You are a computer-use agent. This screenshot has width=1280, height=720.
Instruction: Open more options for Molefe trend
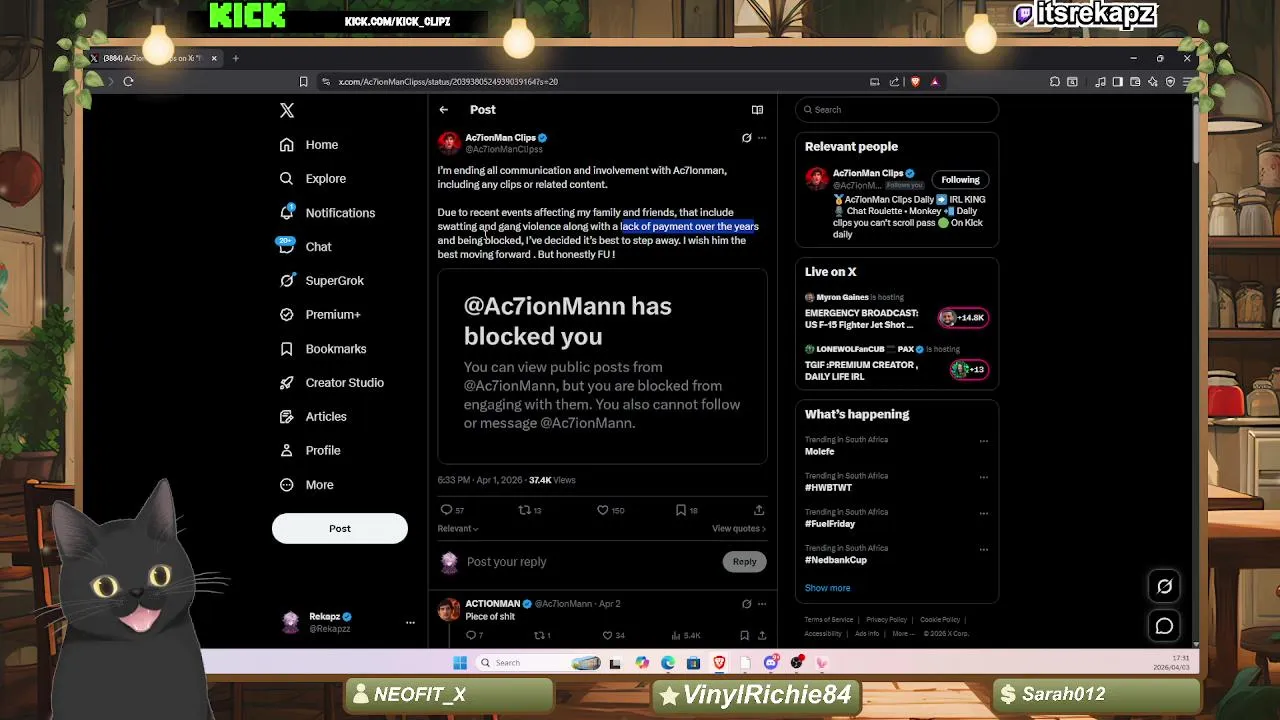[984, 441]
